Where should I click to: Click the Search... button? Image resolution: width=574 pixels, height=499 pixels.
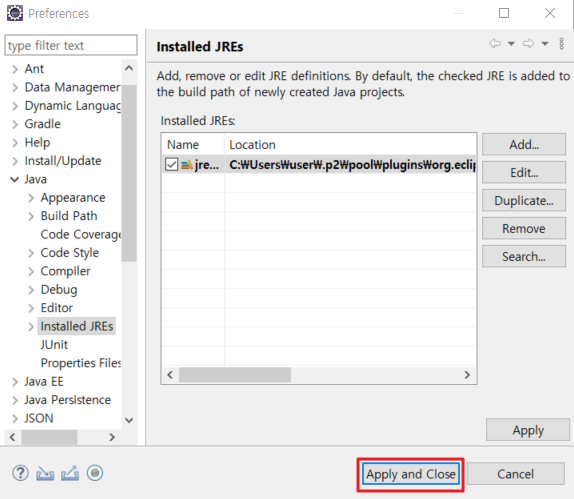pos(524,256)
